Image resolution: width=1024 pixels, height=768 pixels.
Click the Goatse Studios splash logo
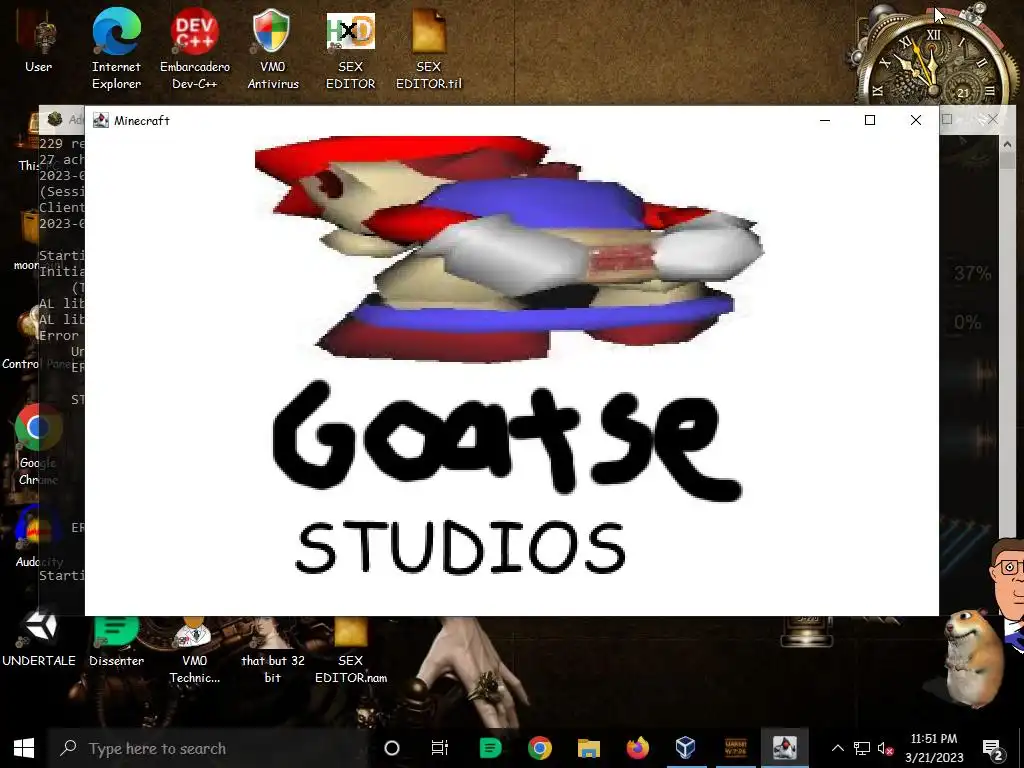(508, 357)
